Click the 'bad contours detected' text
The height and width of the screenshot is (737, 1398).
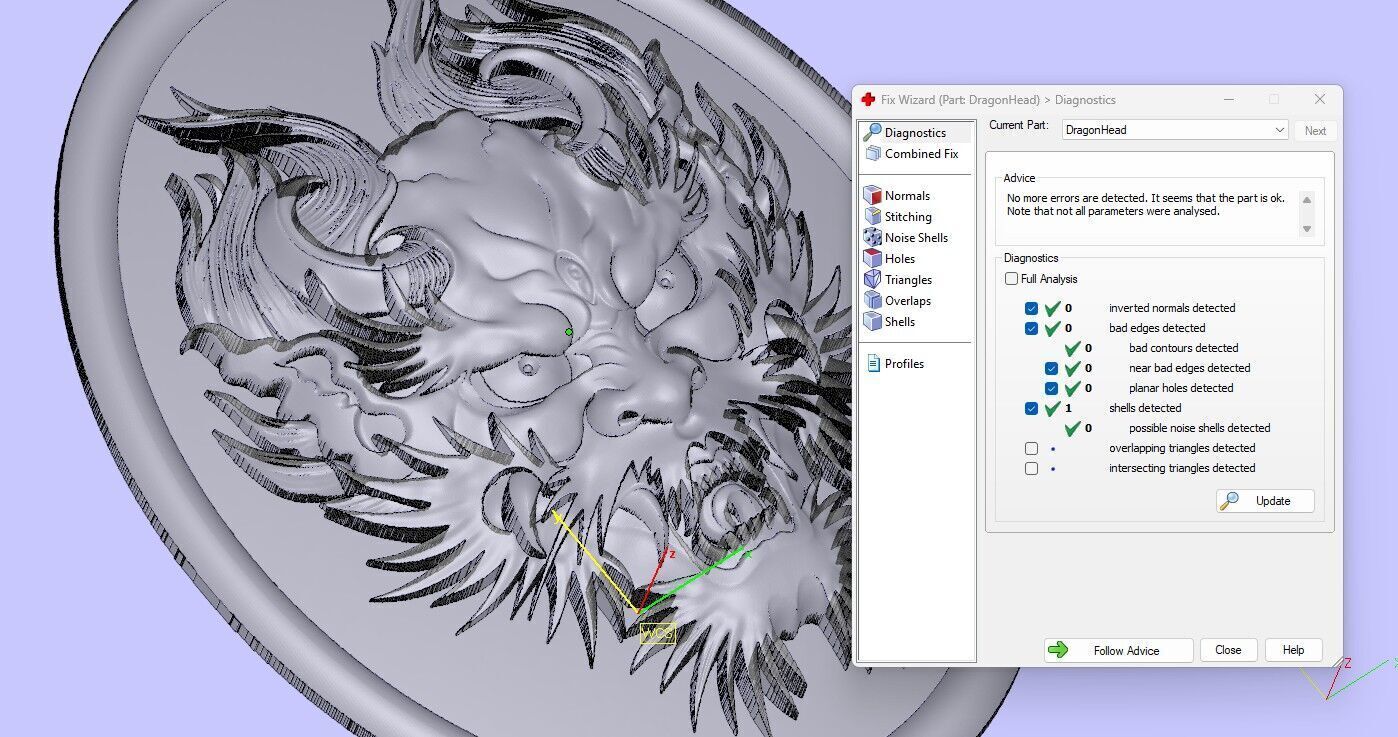(1184, 348)
